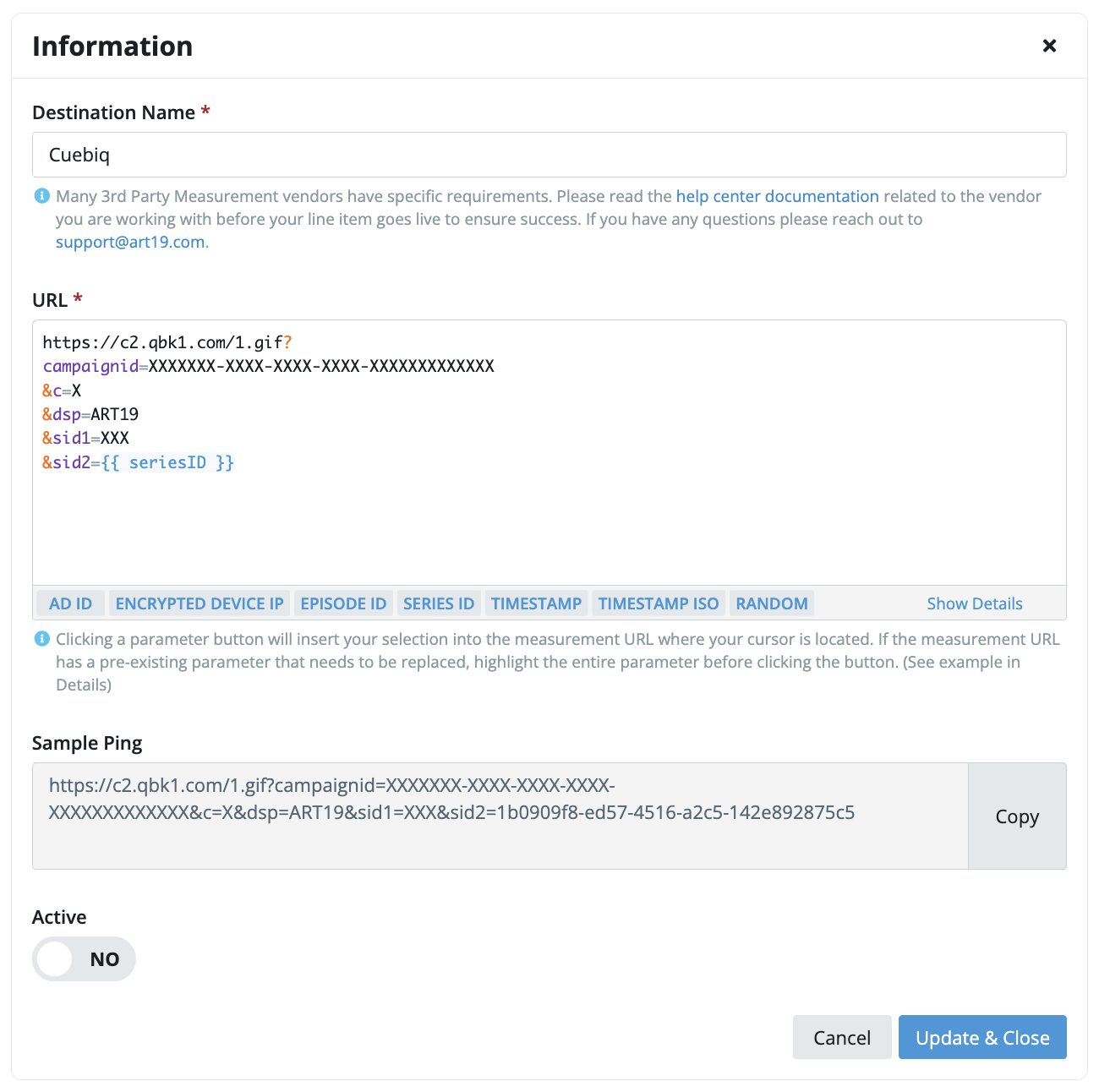This screenshot has width=1099, height=1092.
Task: Click inside the URL editor text area
Action: coord(549,452)
